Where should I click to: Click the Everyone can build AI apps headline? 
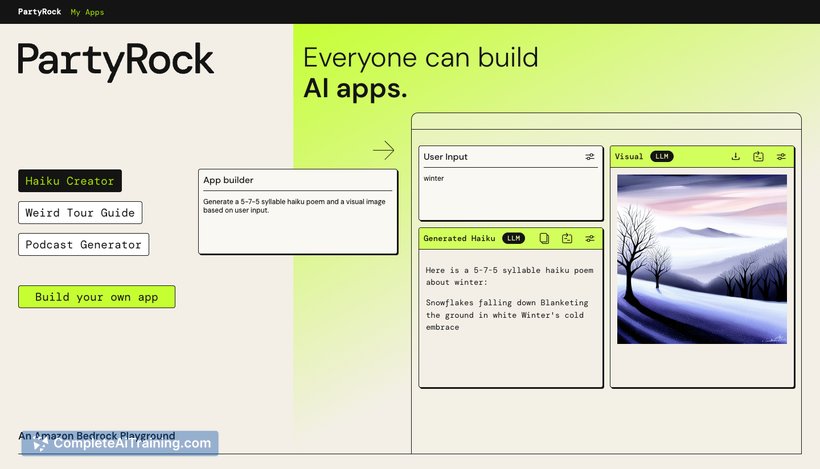tap(420, 73)
